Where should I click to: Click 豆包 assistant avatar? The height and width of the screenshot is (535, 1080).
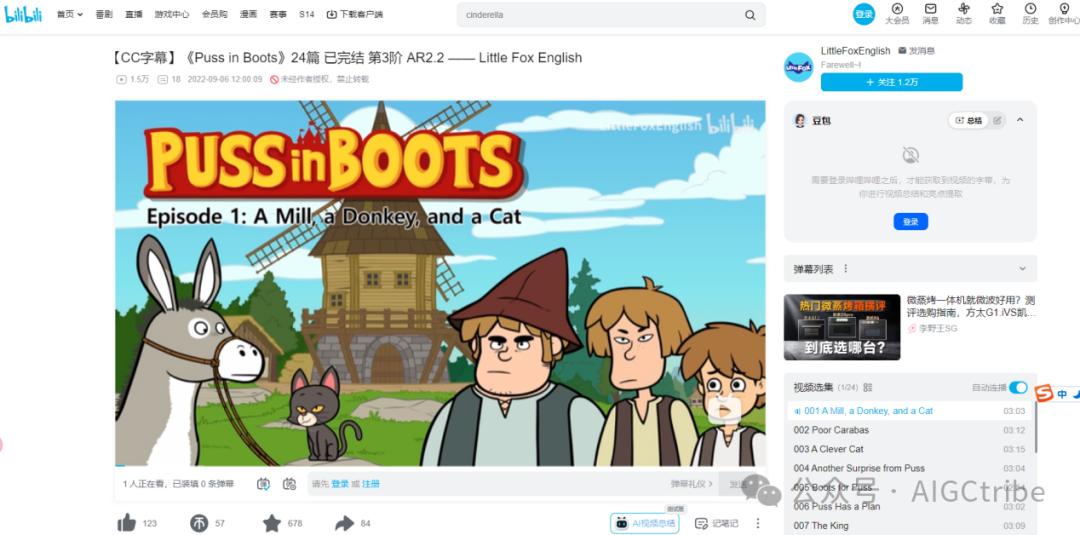[800, 120]
